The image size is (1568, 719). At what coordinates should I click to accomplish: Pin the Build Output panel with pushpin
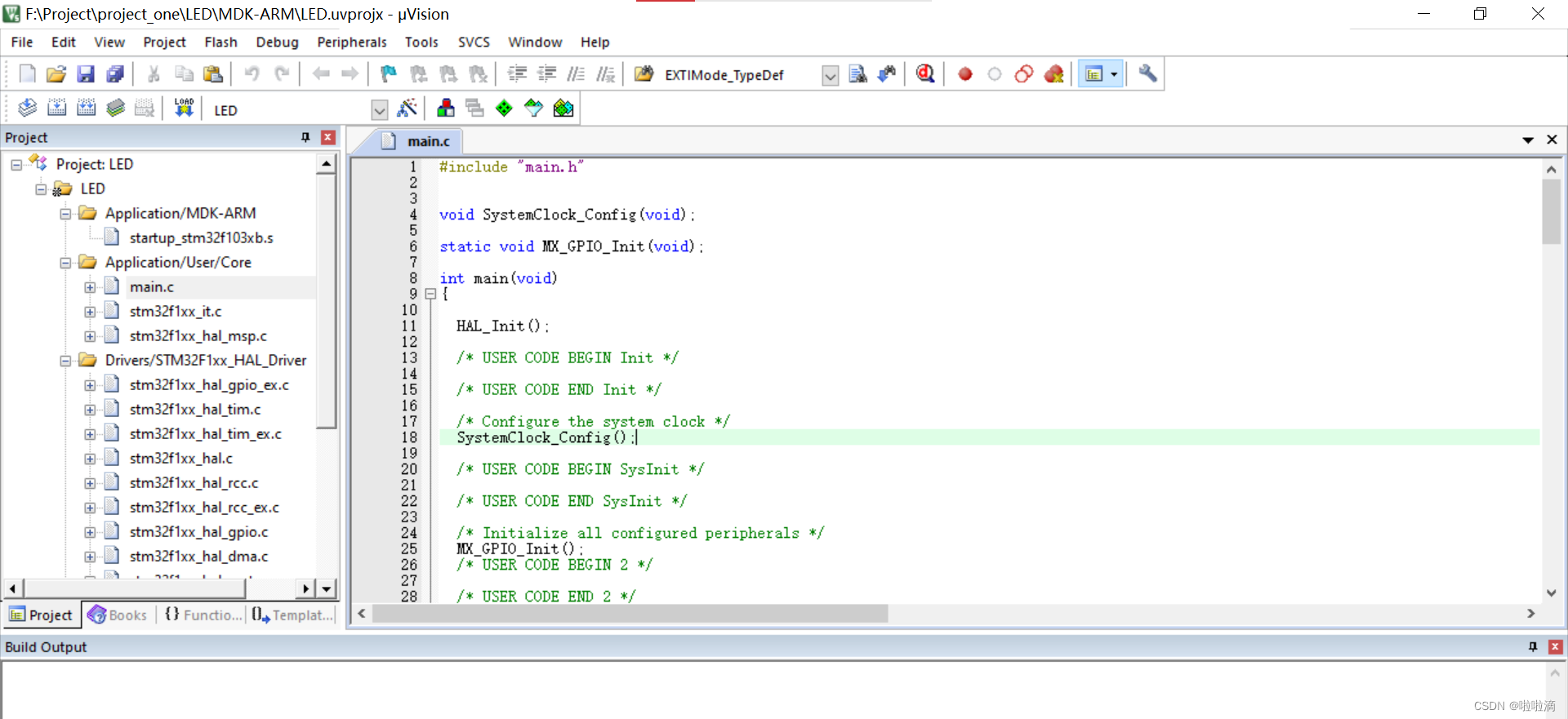1533,646
